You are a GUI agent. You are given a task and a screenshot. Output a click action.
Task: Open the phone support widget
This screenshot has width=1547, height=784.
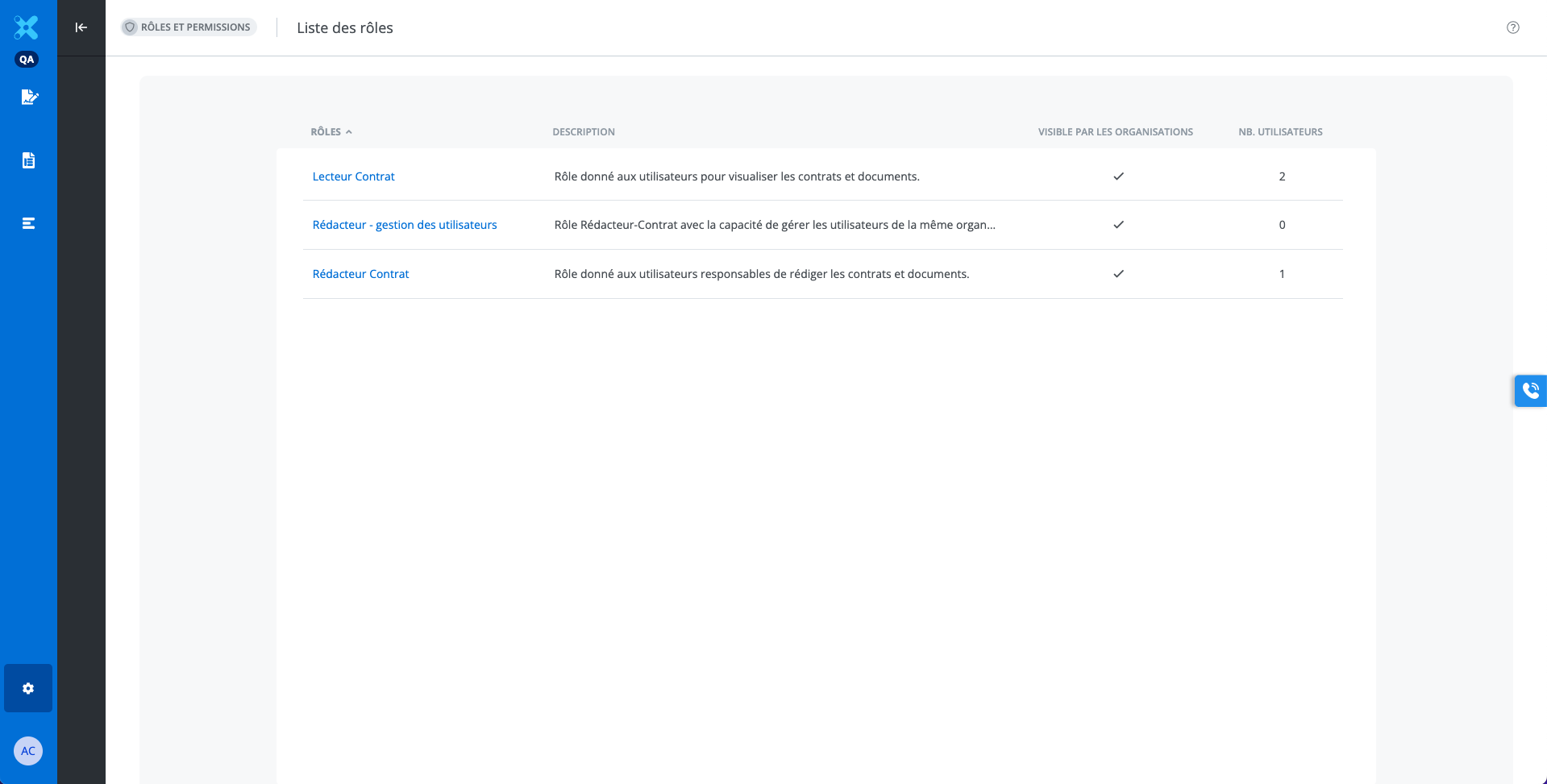click(x=1530, y=391)
